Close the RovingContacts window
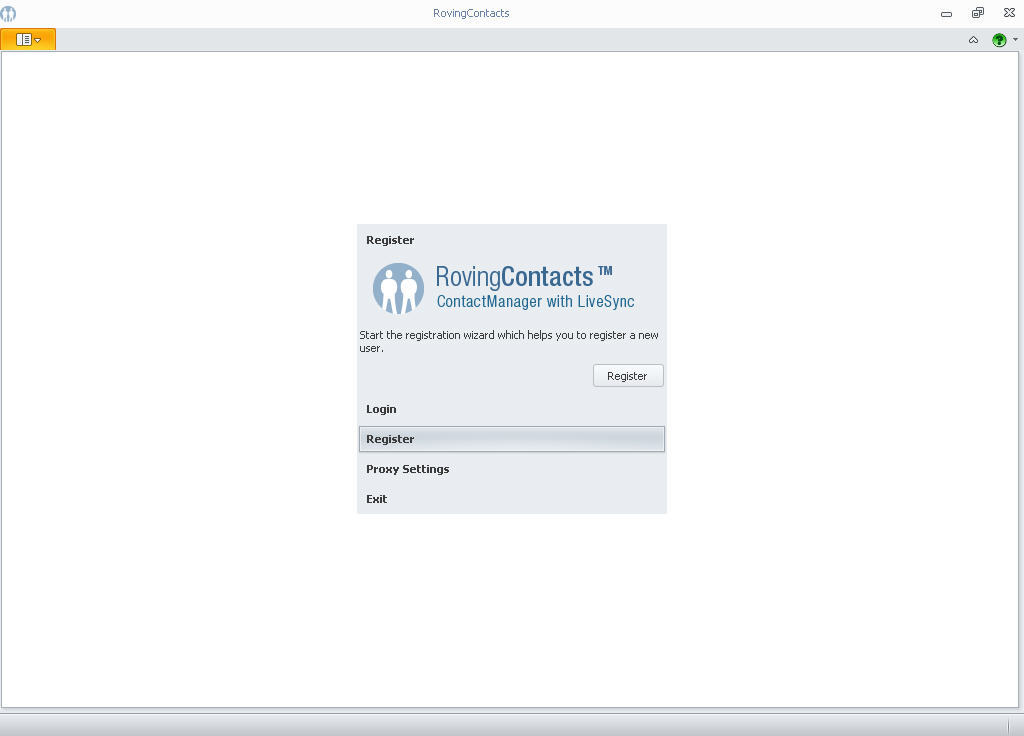The width and height of the screenshot is (1024, 736). (1009, 13)
